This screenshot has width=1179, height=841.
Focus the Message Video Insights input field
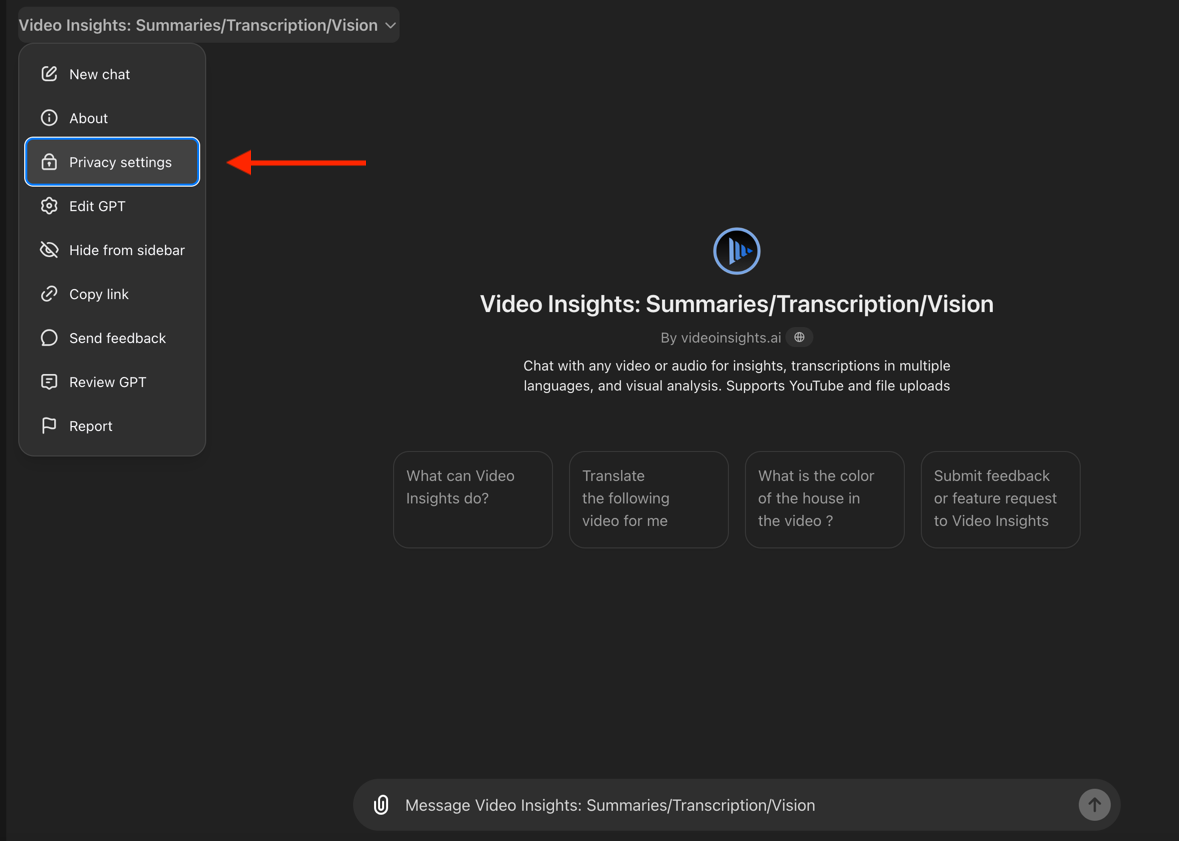click(x=737, y=805)
